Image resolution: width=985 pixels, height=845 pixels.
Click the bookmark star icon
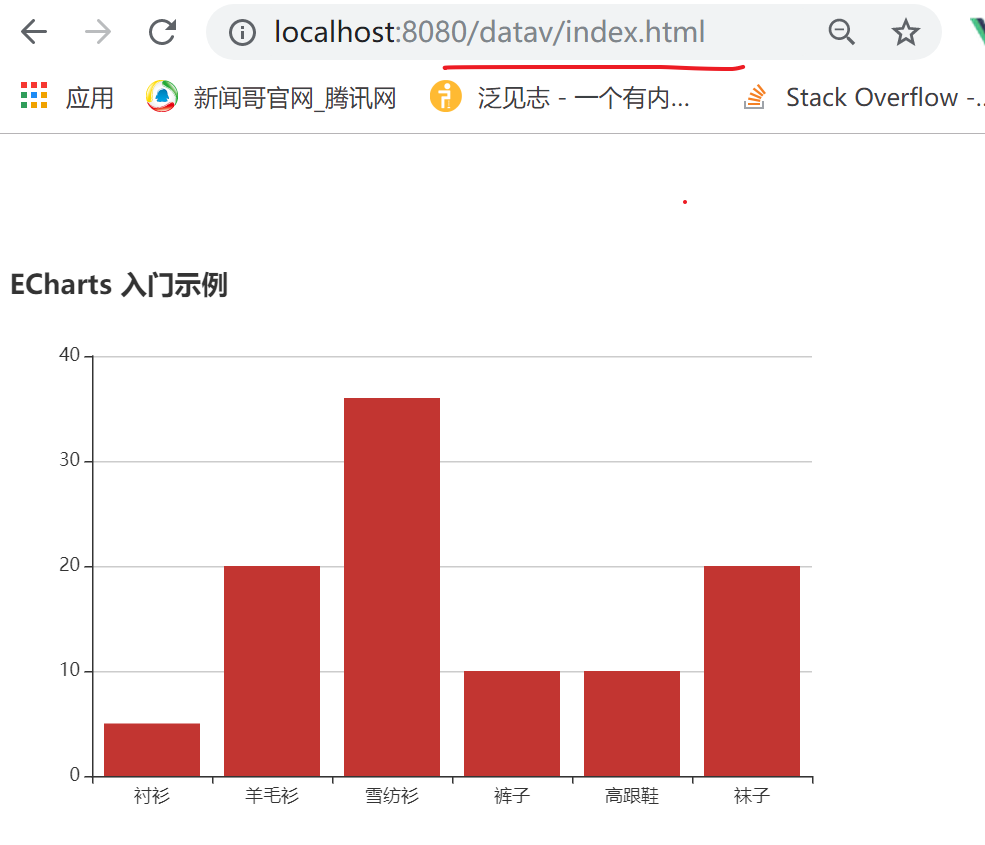905,31
